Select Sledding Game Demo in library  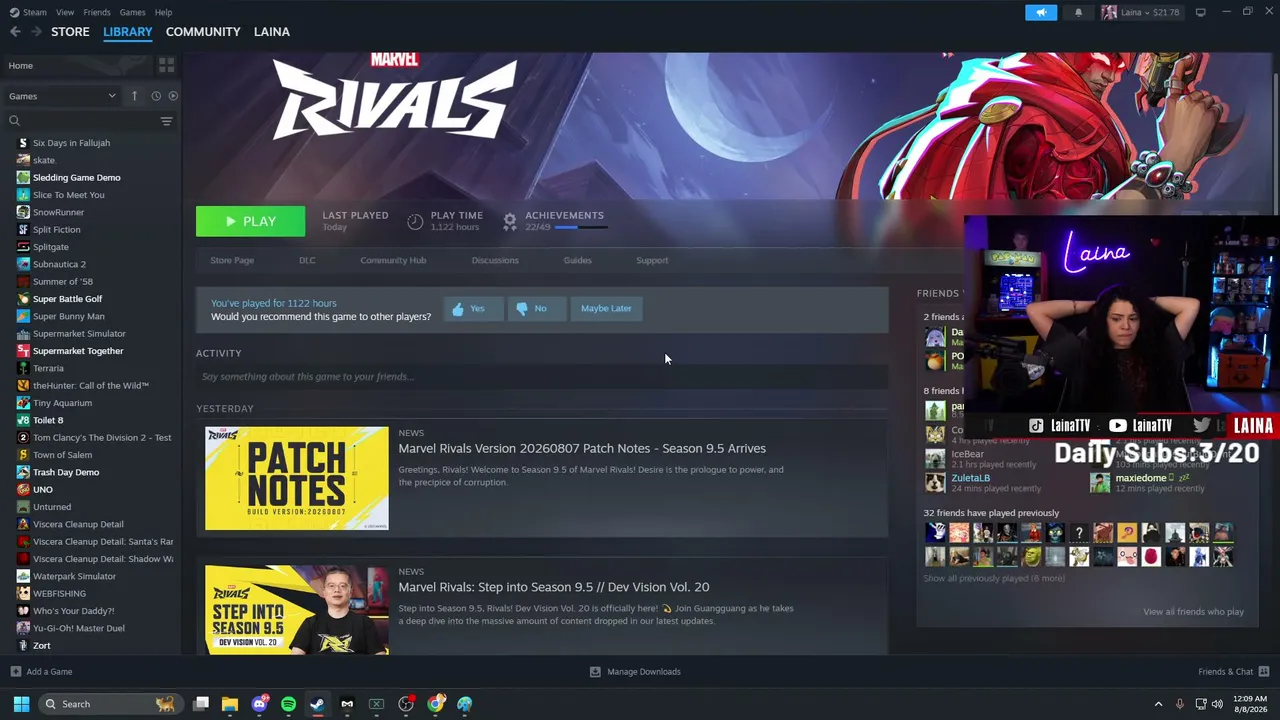point(76,178)
